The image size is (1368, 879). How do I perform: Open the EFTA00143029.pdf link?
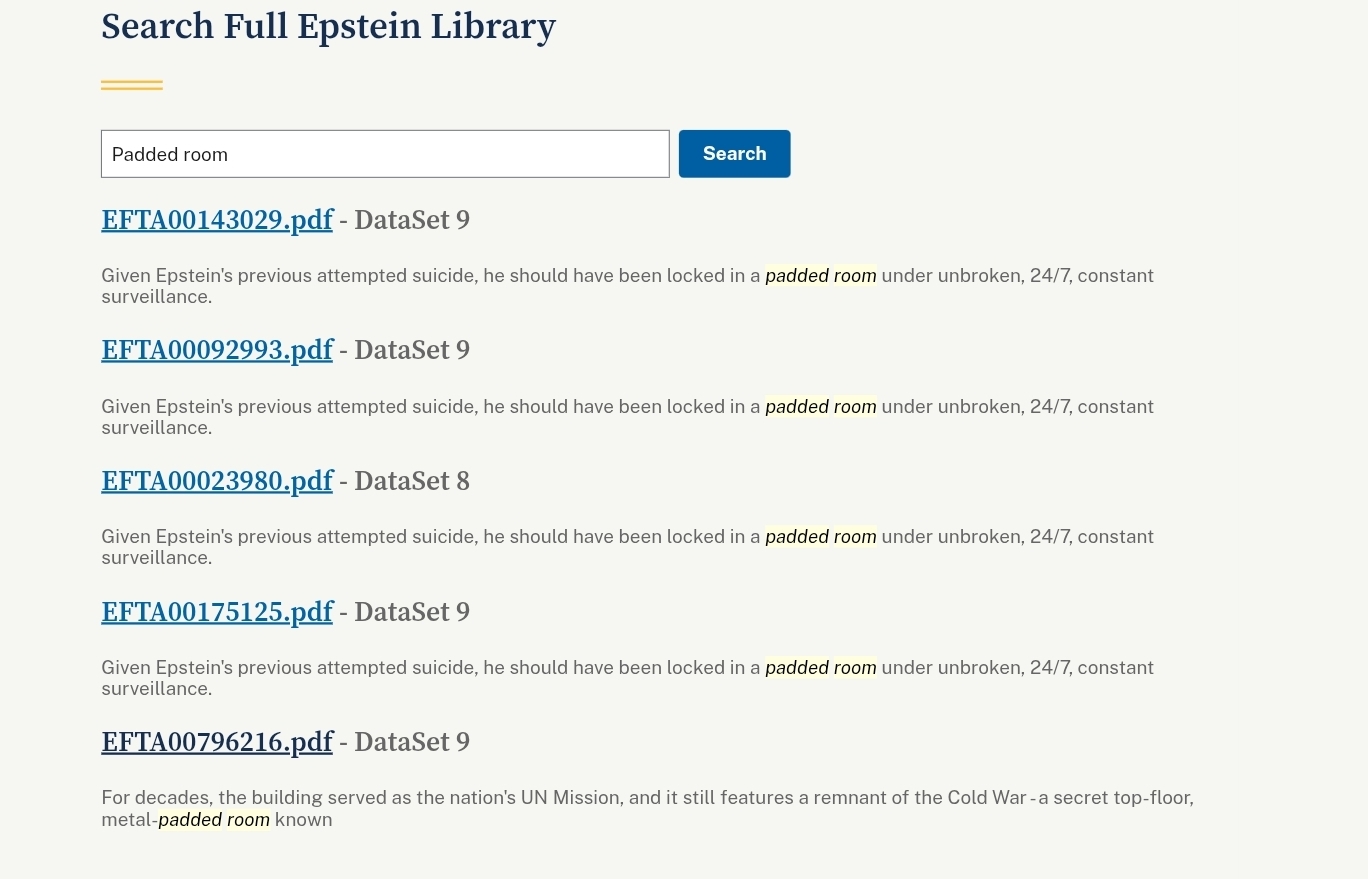click(217, 220)
